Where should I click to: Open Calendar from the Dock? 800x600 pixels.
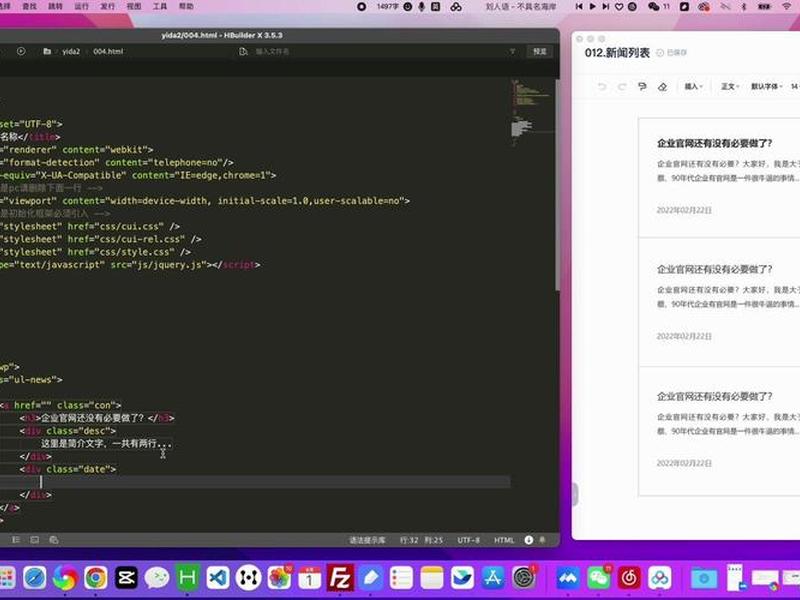(x=310, y=578)
